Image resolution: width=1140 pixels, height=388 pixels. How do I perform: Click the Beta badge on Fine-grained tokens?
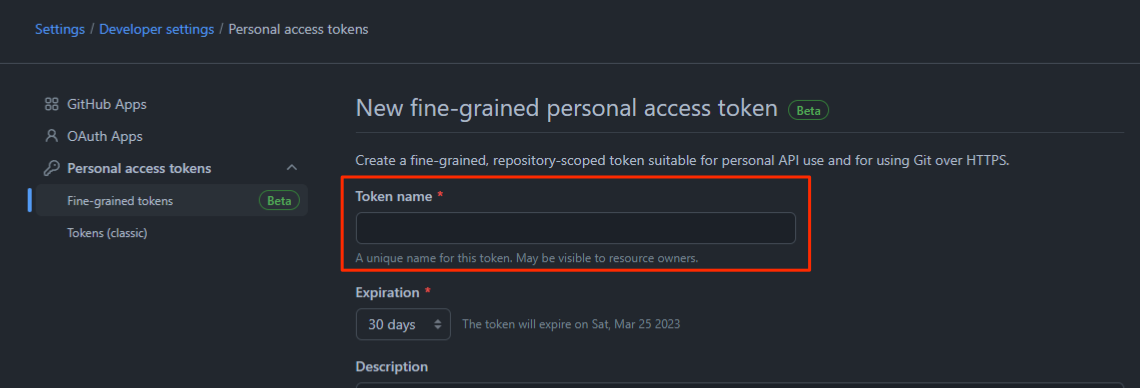point(279,201)
